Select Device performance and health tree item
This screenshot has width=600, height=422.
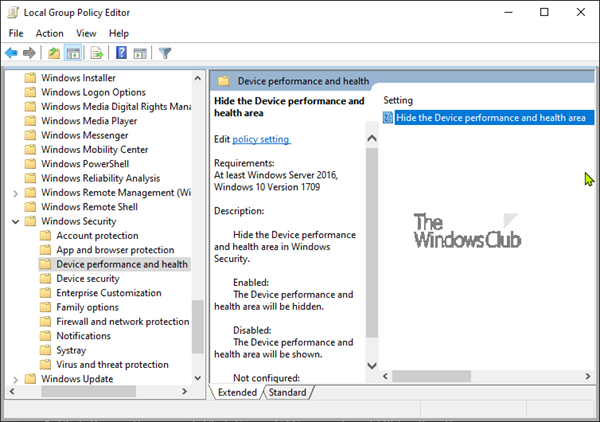point(122,264)
